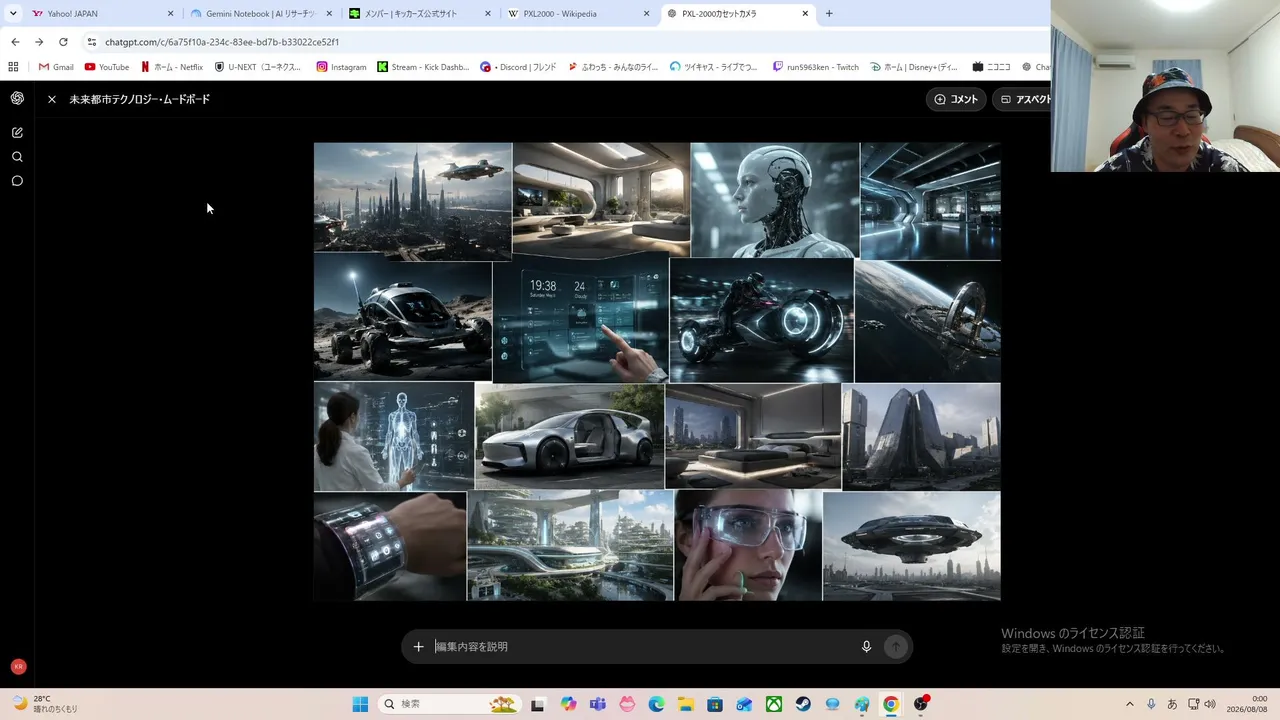Open the U-NEXT bookmark

258,67
